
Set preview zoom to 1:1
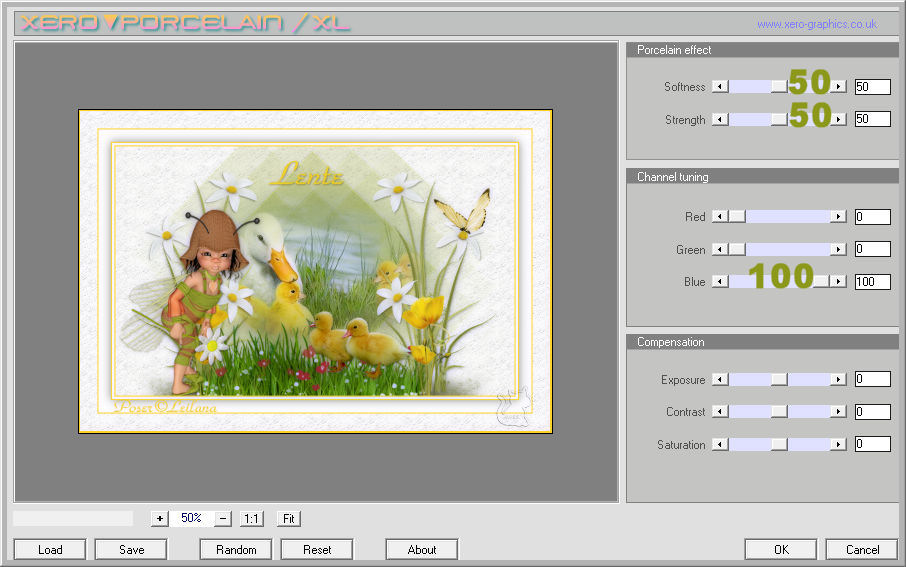tap(251, 518)
